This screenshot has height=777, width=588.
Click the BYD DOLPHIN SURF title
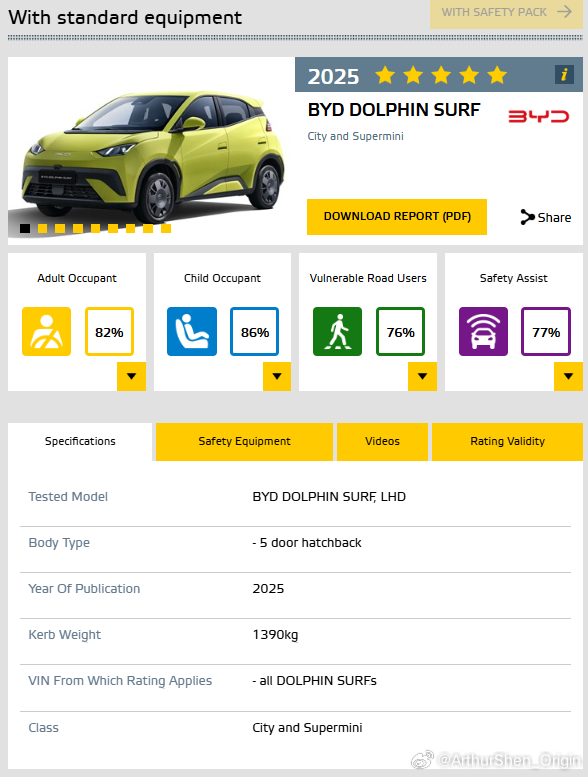point(394,110)
